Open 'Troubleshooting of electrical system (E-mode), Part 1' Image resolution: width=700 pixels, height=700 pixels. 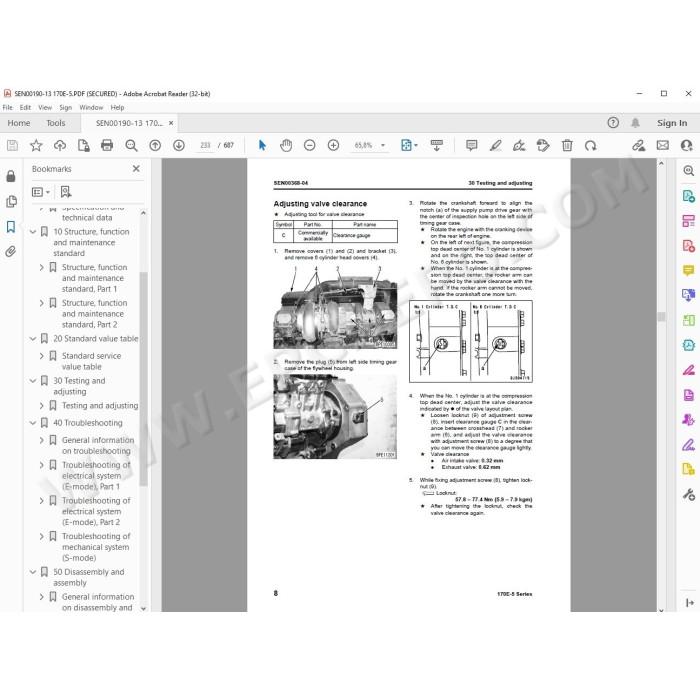96,476
